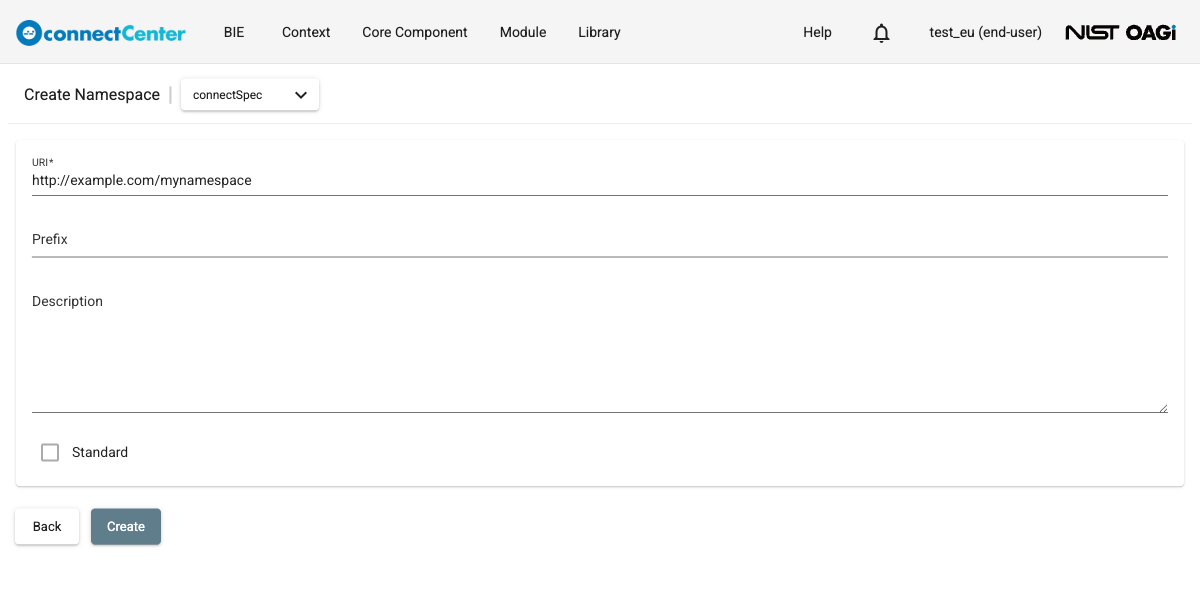The image size is (1200, 600).
Task: Open the connectSpec library dropdown
Action: point(250,95)
